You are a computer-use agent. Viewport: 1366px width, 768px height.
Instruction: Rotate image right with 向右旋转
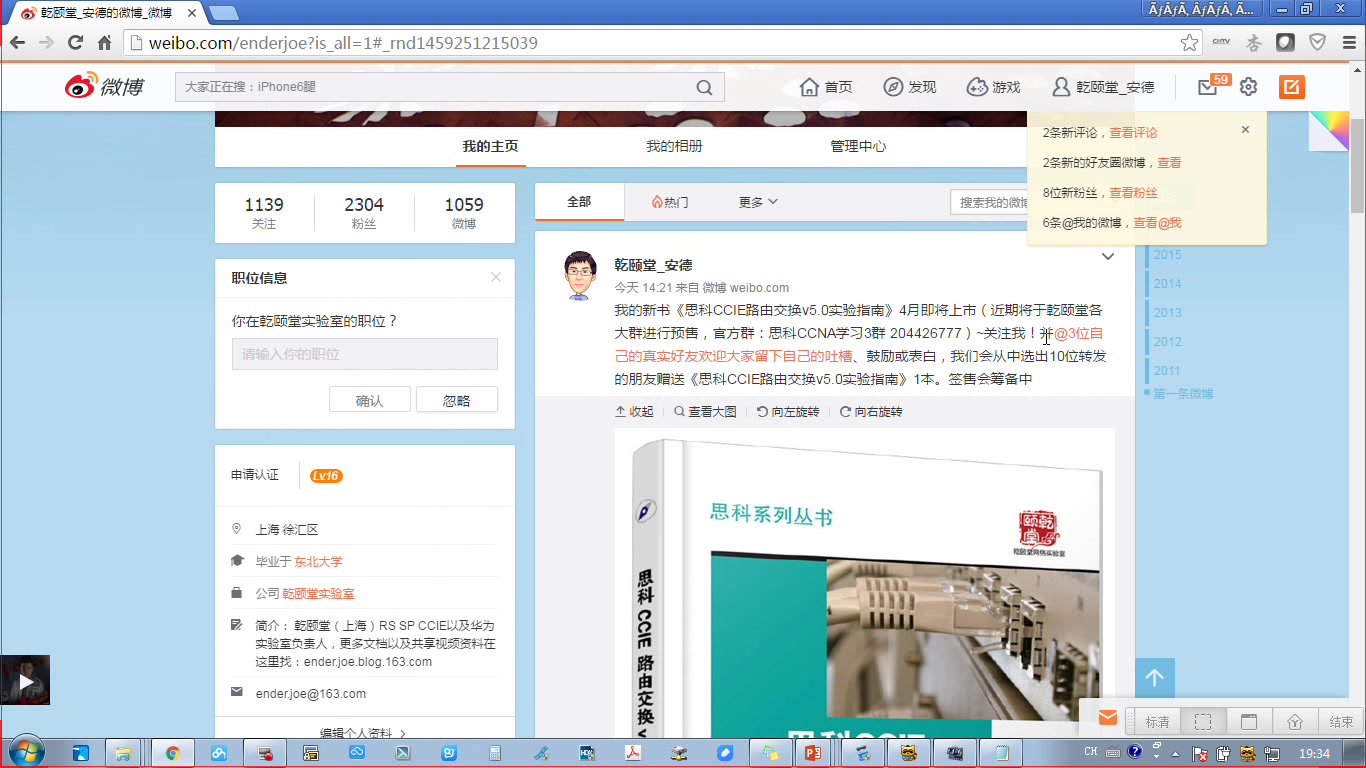(x=871, y=412)
